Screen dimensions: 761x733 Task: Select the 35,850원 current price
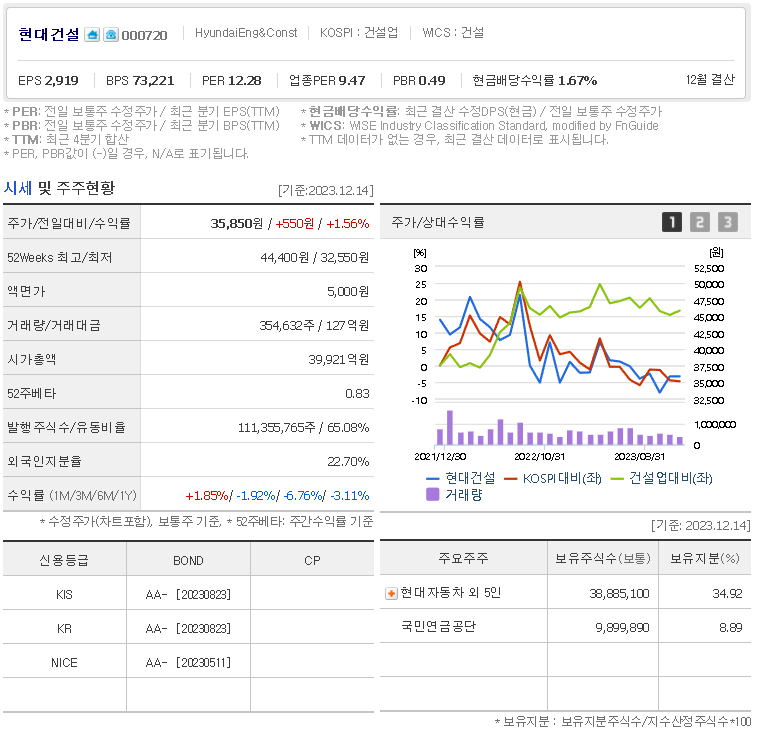click(236, 223)
